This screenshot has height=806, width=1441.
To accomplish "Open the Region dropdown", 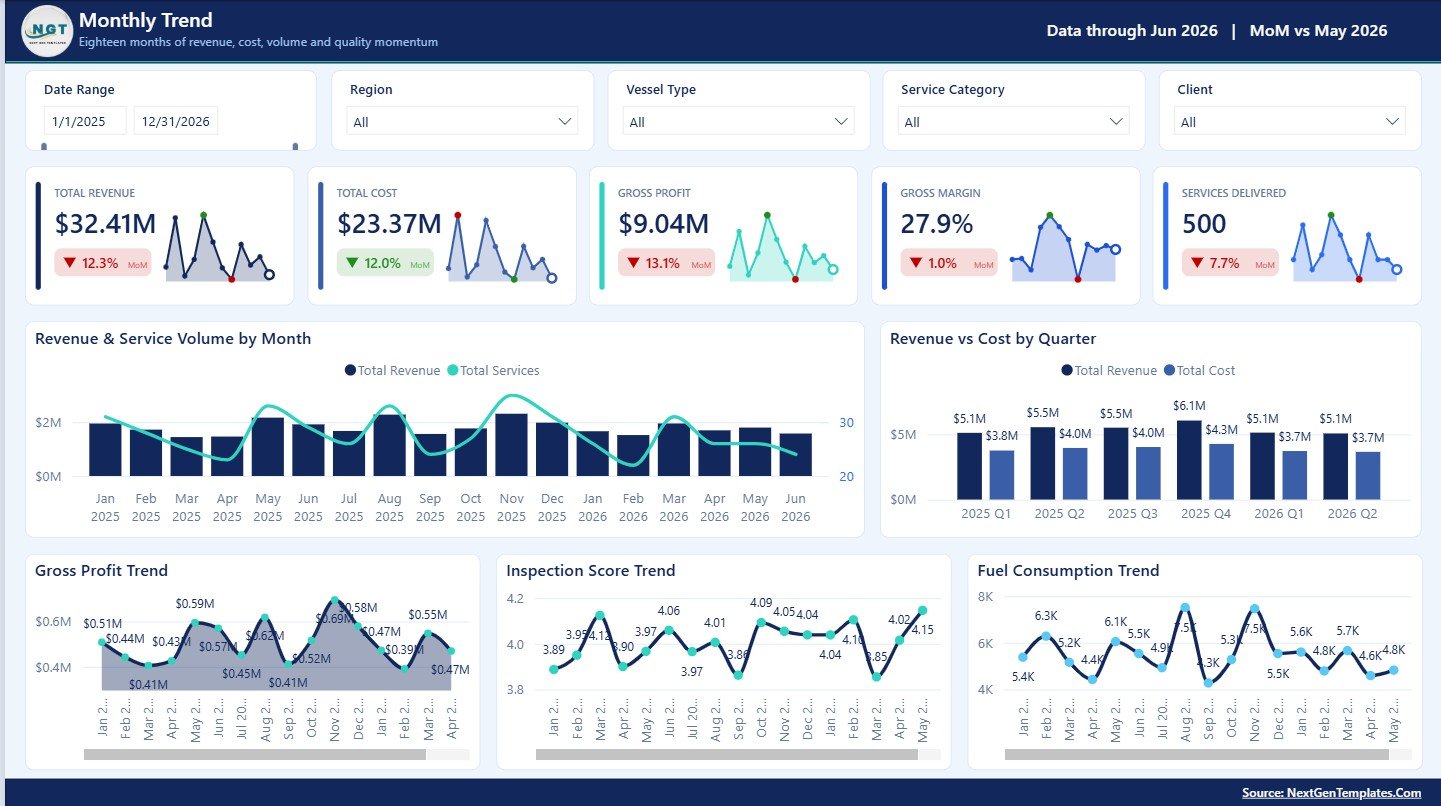I will pos(462,121).
